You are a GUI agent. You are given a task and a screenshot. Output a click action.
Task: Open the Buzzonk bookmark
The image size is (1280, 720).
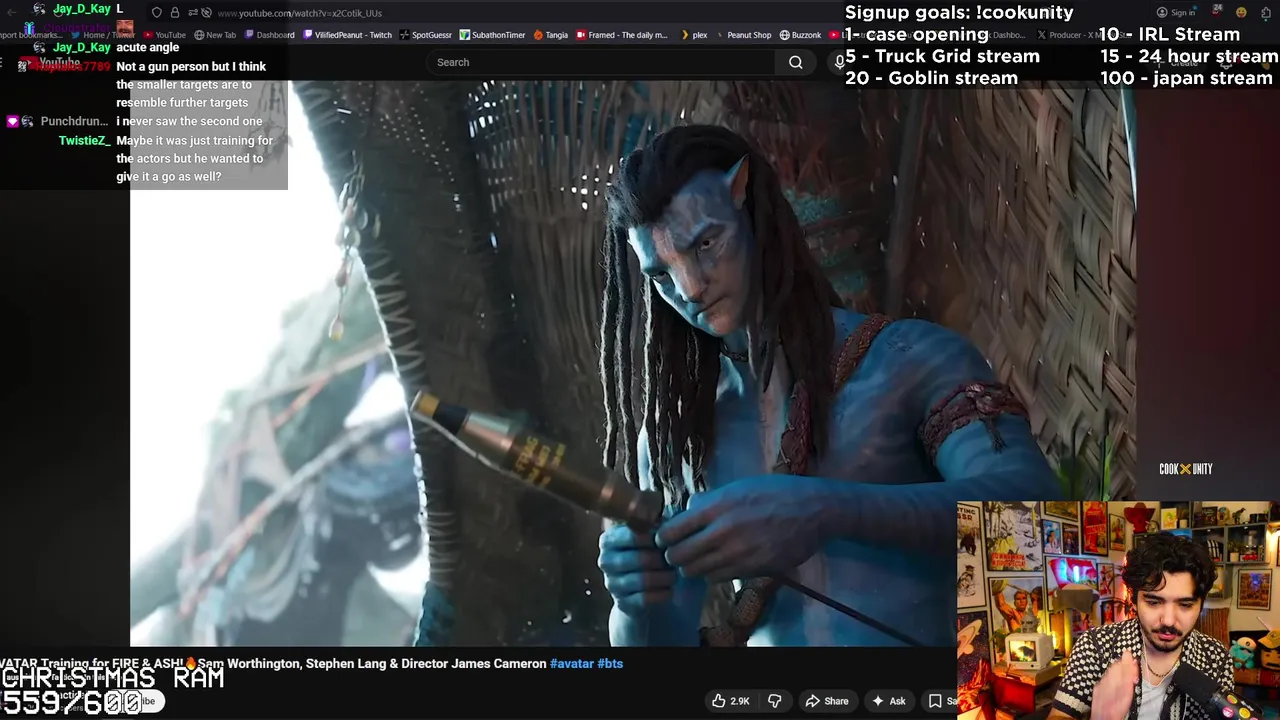801,35
